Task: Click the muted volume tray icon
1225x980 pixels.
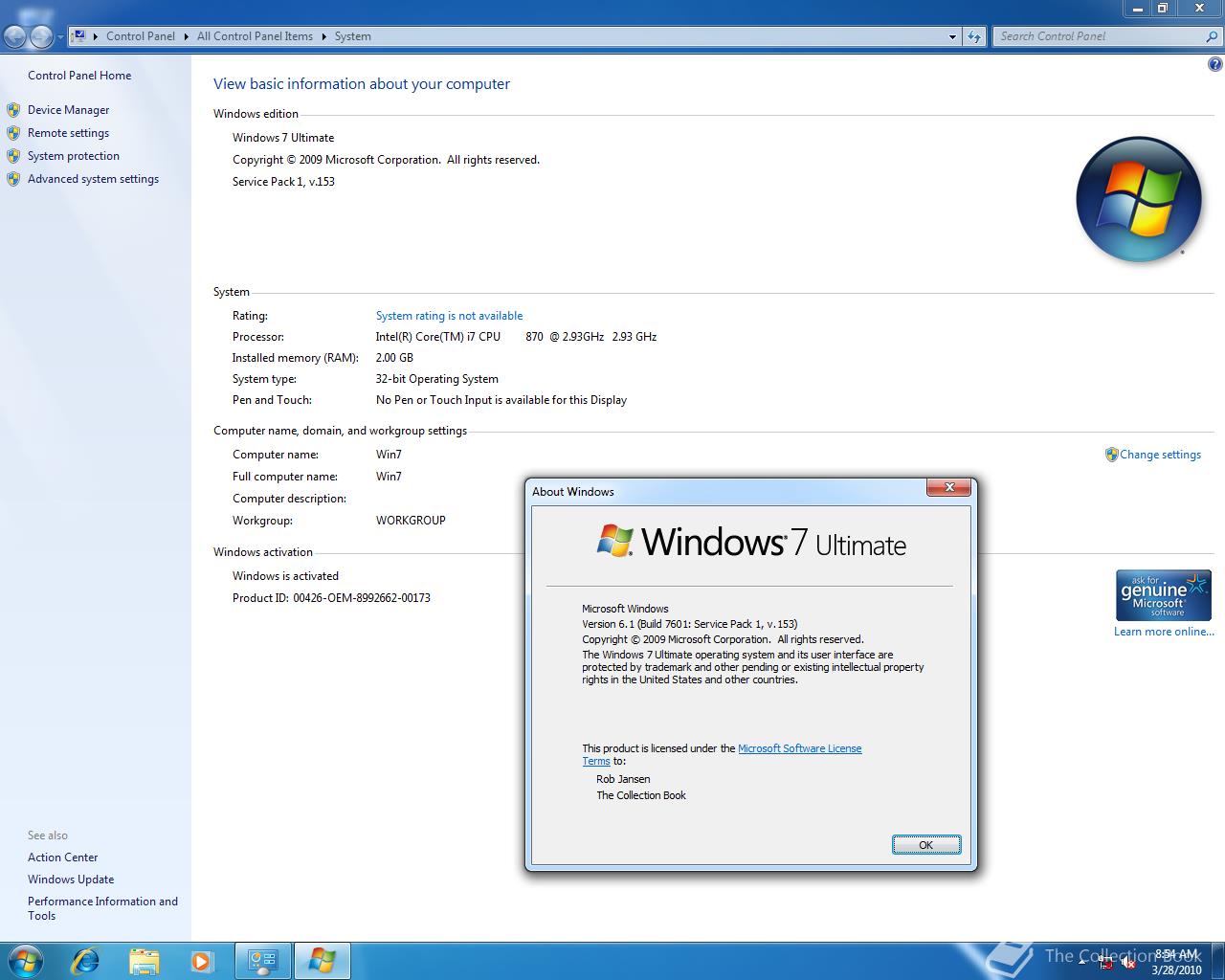Action: pos(1128,963)
